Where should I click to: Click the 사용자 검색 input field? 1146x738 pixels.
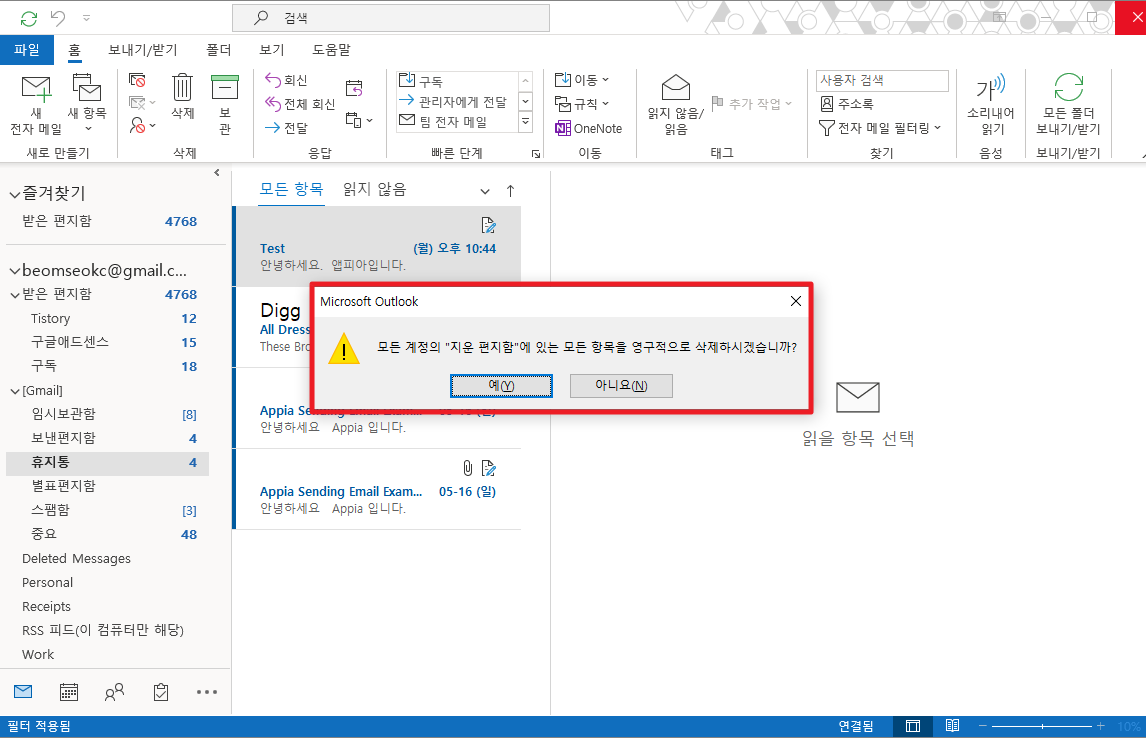click(x=882, y=80)
